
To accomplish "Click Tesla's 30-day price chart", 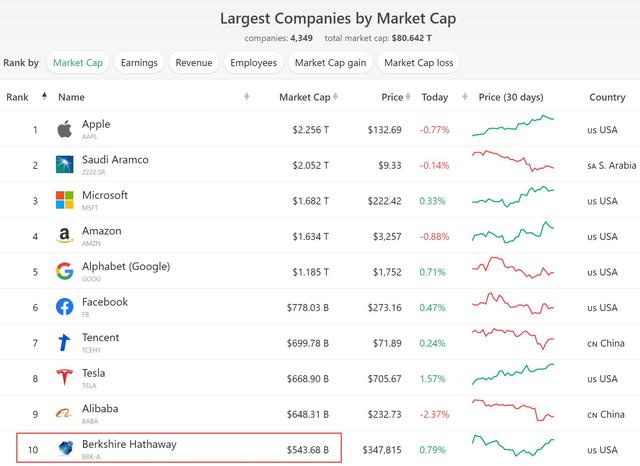I will tap(513, 378).
